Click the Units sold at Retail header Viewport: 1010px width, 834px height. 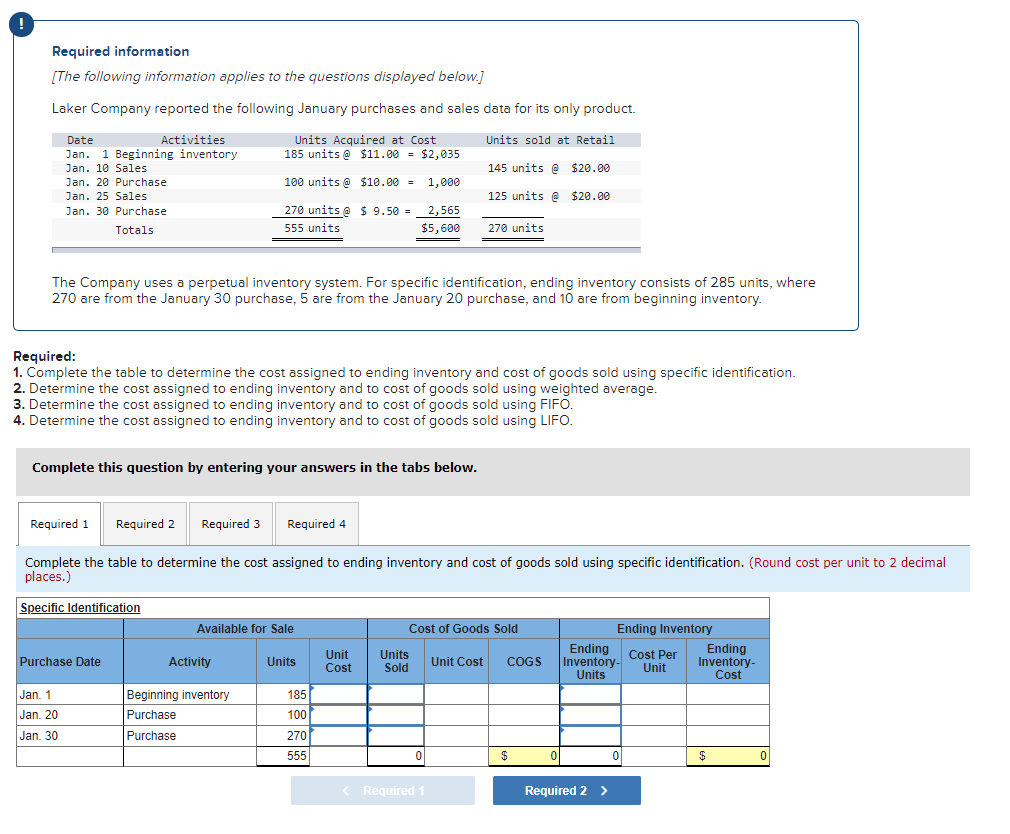click(x=550, y=140)
